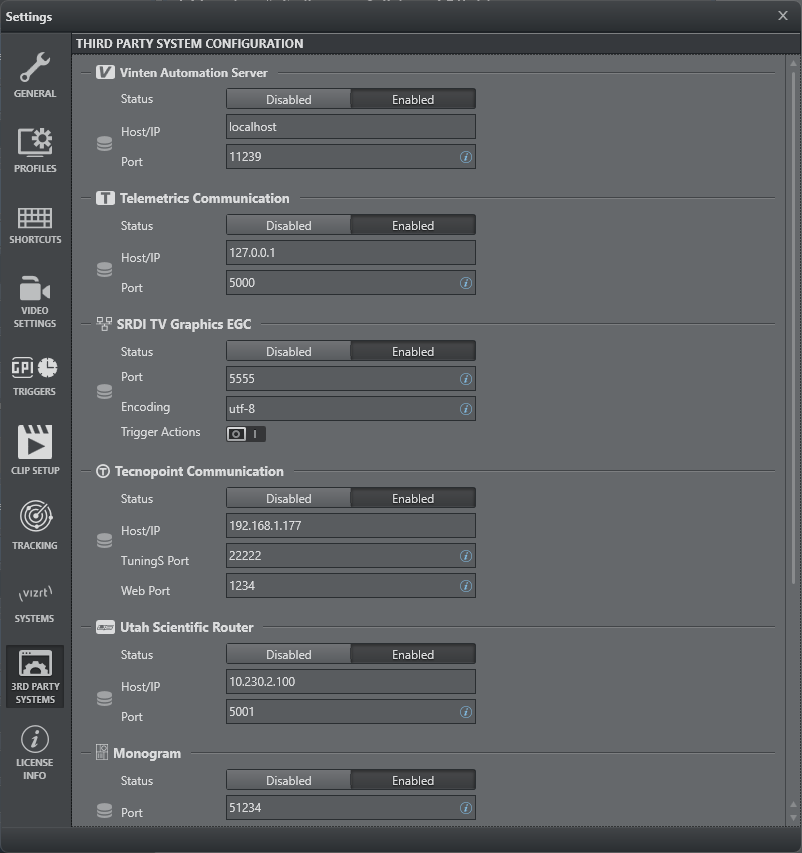Click the Web Port field 1234

(351, 585)
